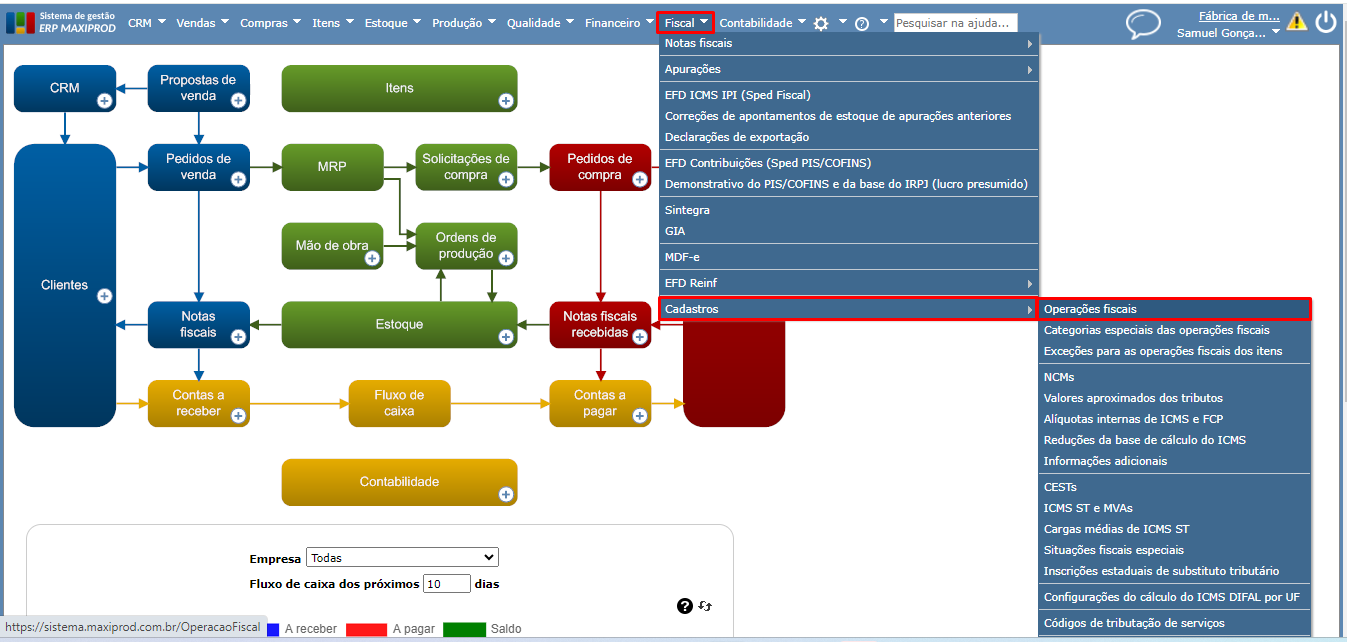Expand the Notas fiscais submenu

[x=849, y=44]
